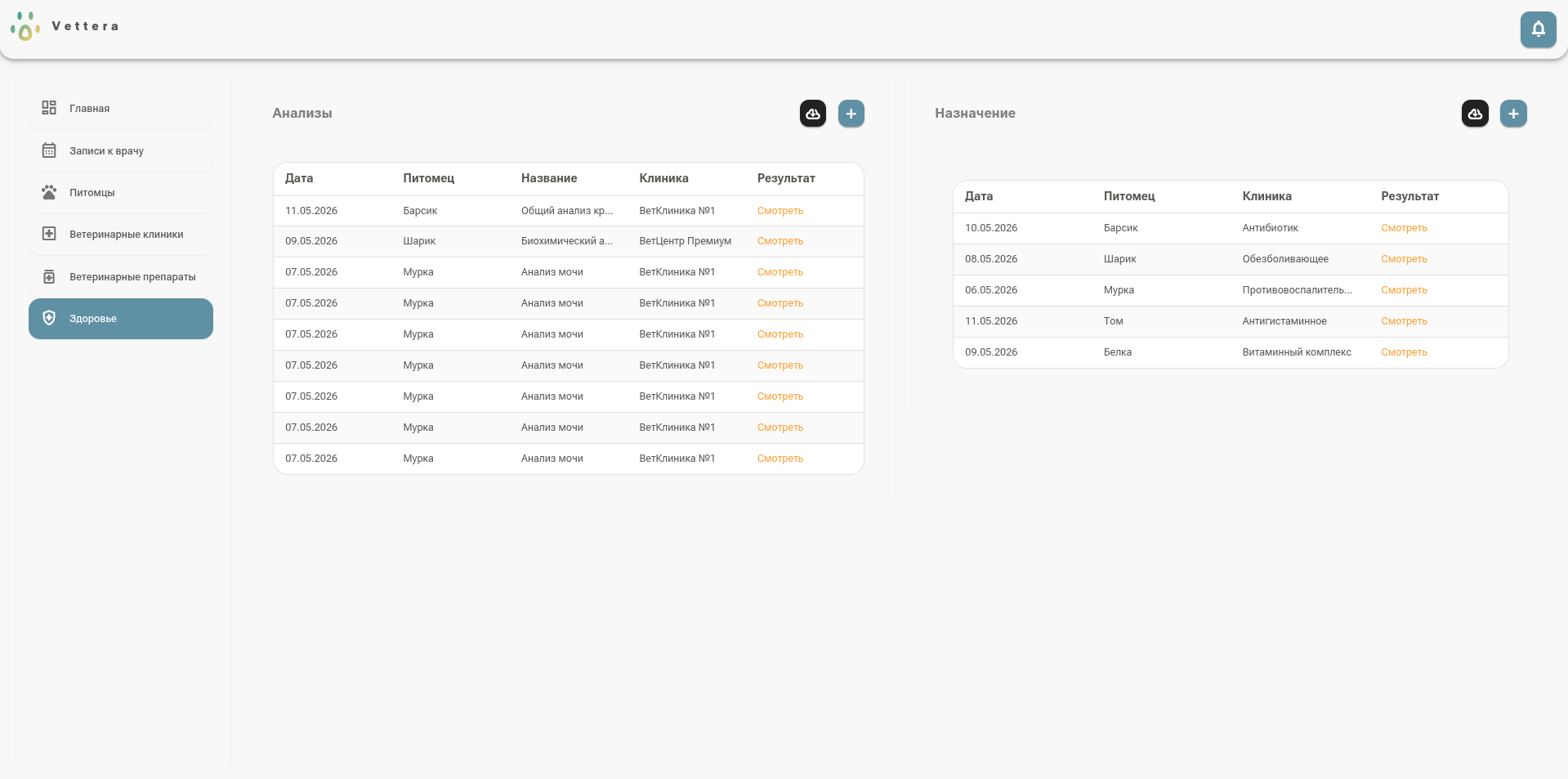Click the Главная dashboard icon
The image size is (1568, 779).
coord(49,108)
